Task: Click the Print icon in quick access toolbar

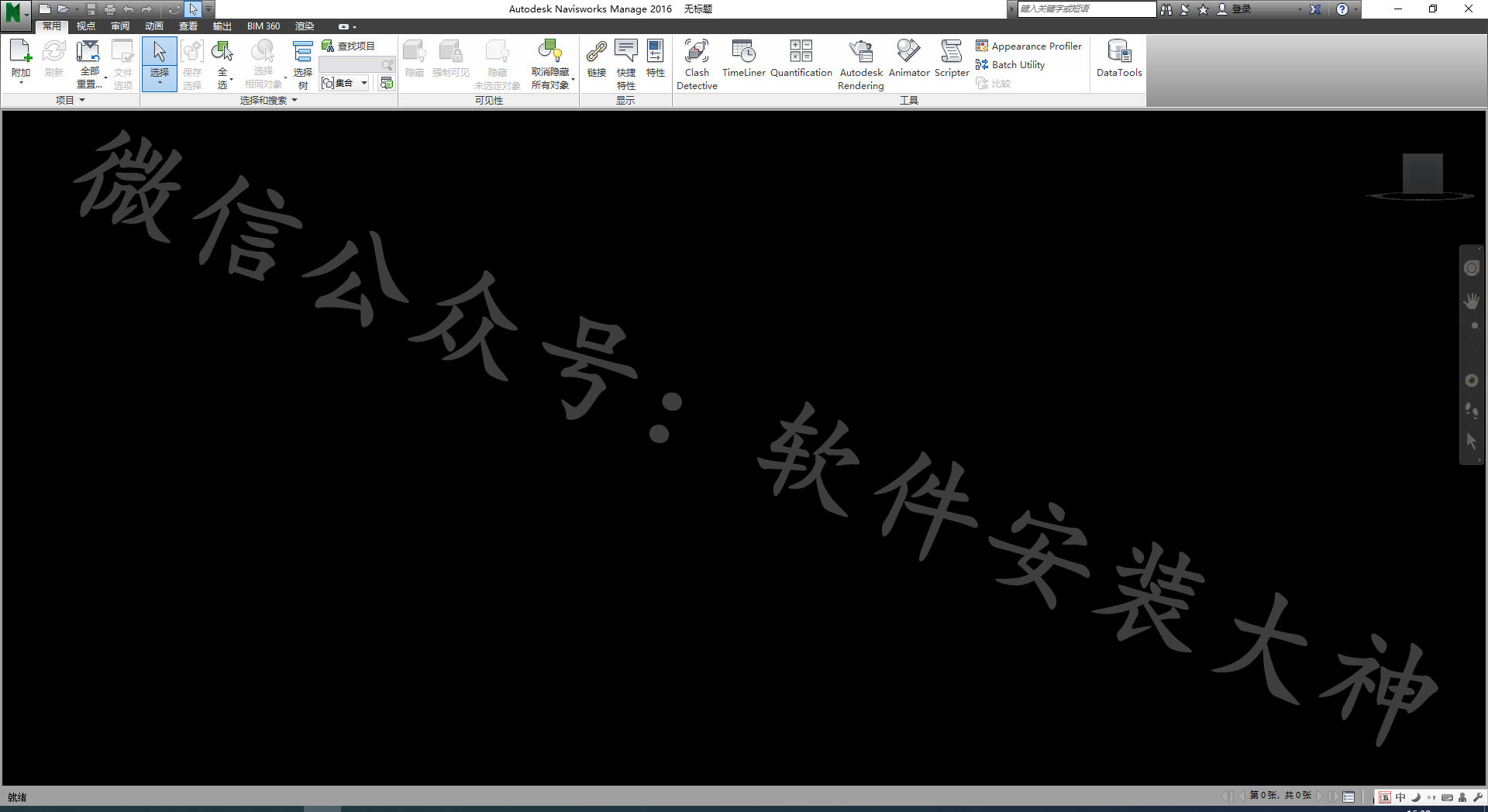Action: [x=109, y=9]
